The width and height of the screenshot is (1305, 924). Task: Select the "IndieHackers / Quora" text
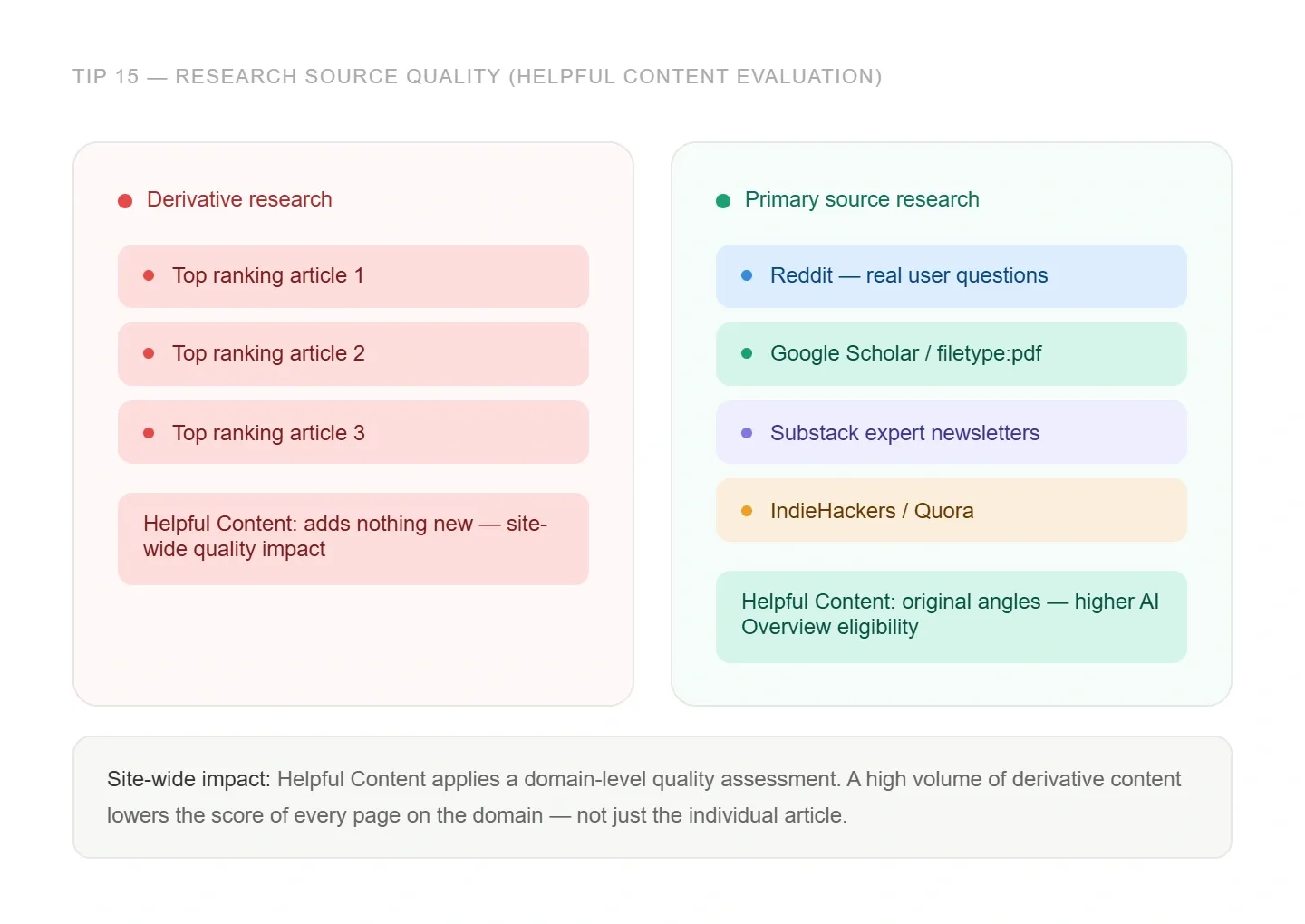[872, 511]
